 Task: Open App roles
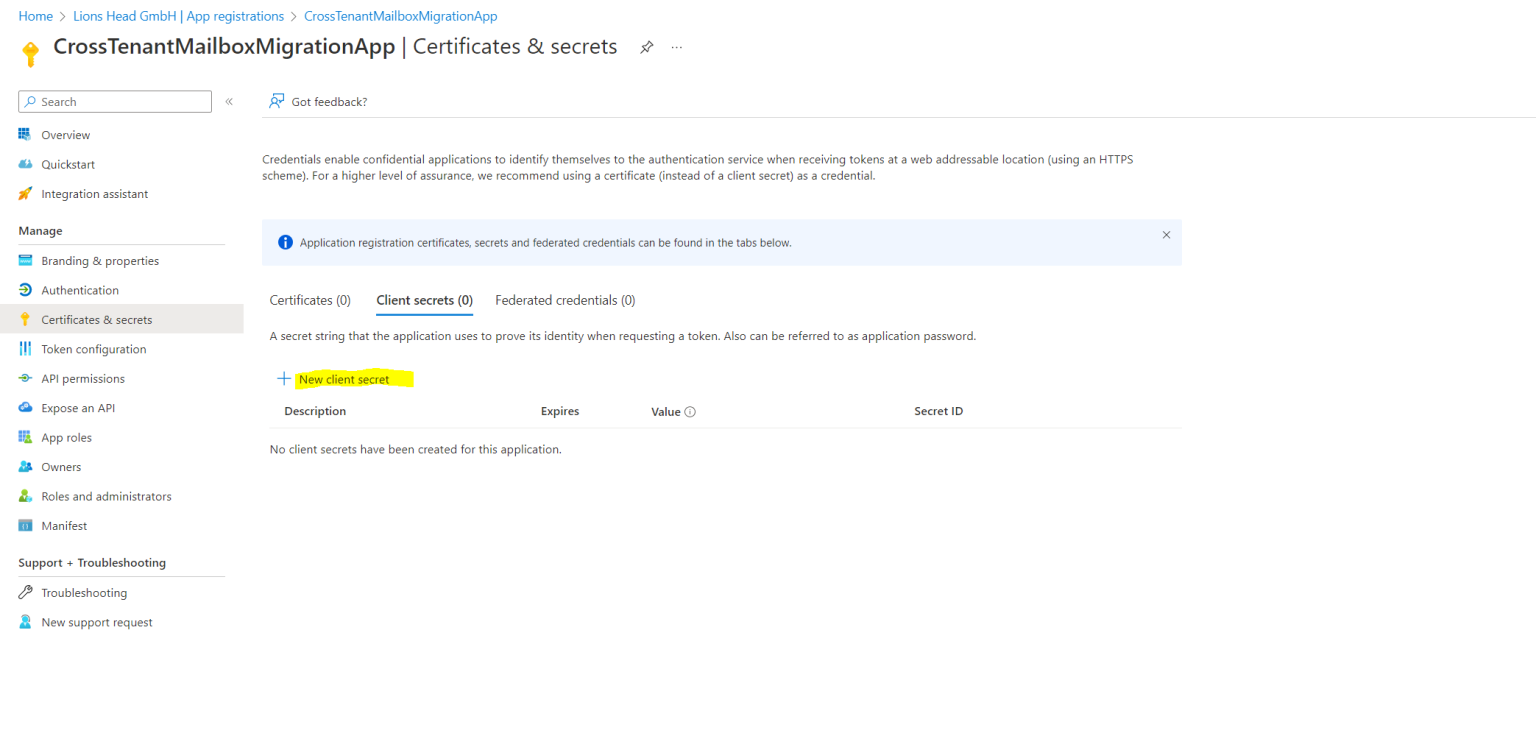(x=67, y=437)
